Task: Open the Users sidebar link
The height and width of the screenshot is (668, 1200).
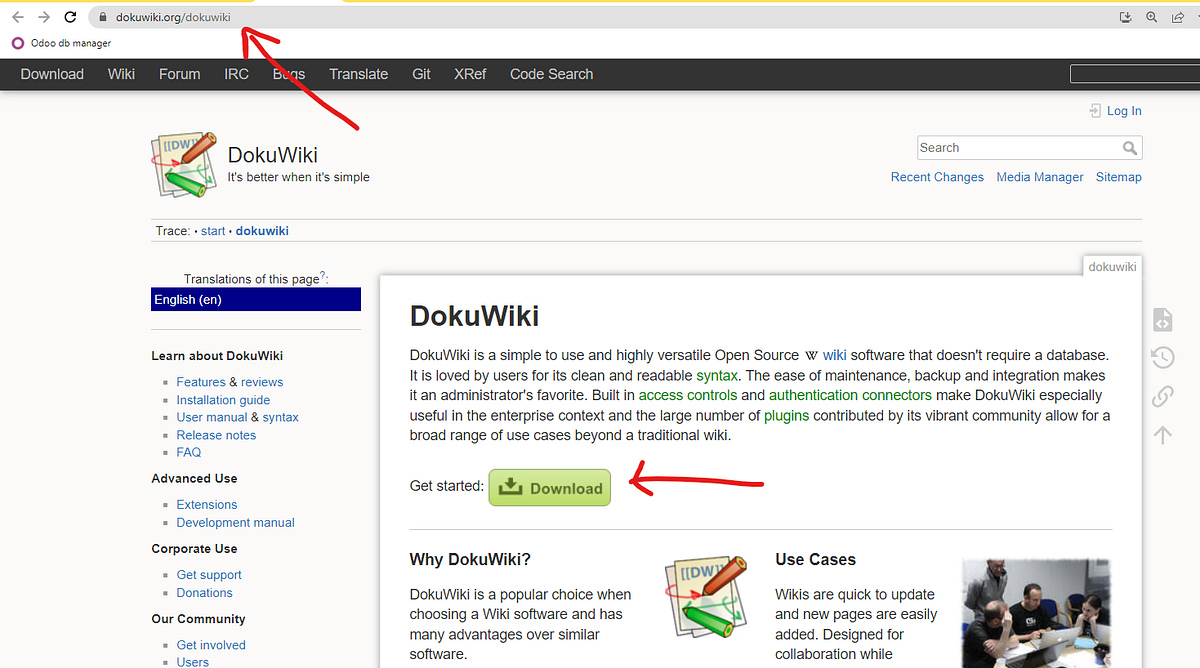Action: click(193, 662)
